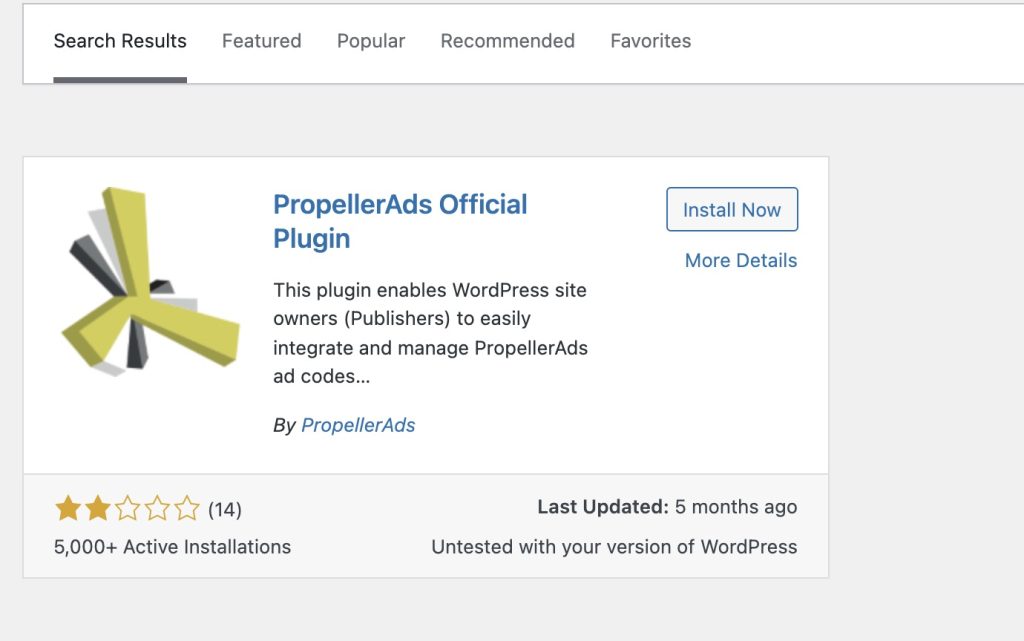The width and height of the screenshot is (1024, 641).
Task: Click the PropellerAds author link
Action: (358, 425)
